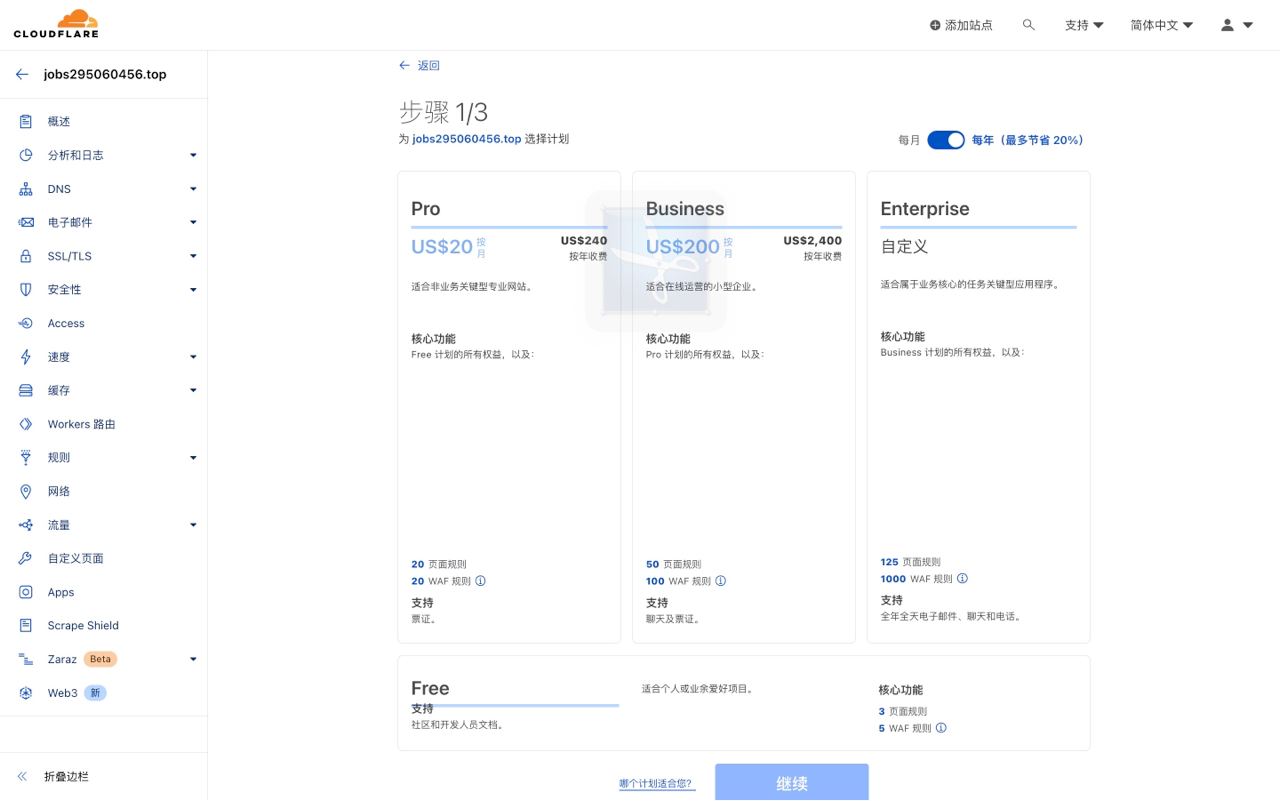This screenshot has height=801, width=1280.
Task: Click the 折叠边栏 double chevron icon
Action: 22,776
